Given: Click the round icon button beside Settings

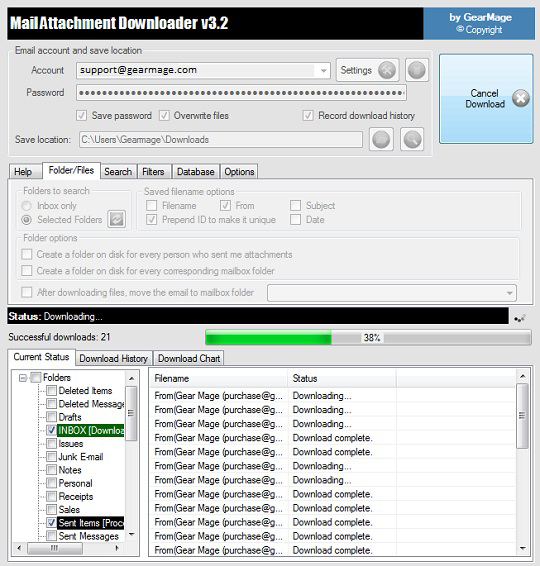Looking at the screenshot, I should [x=417, y=70].
